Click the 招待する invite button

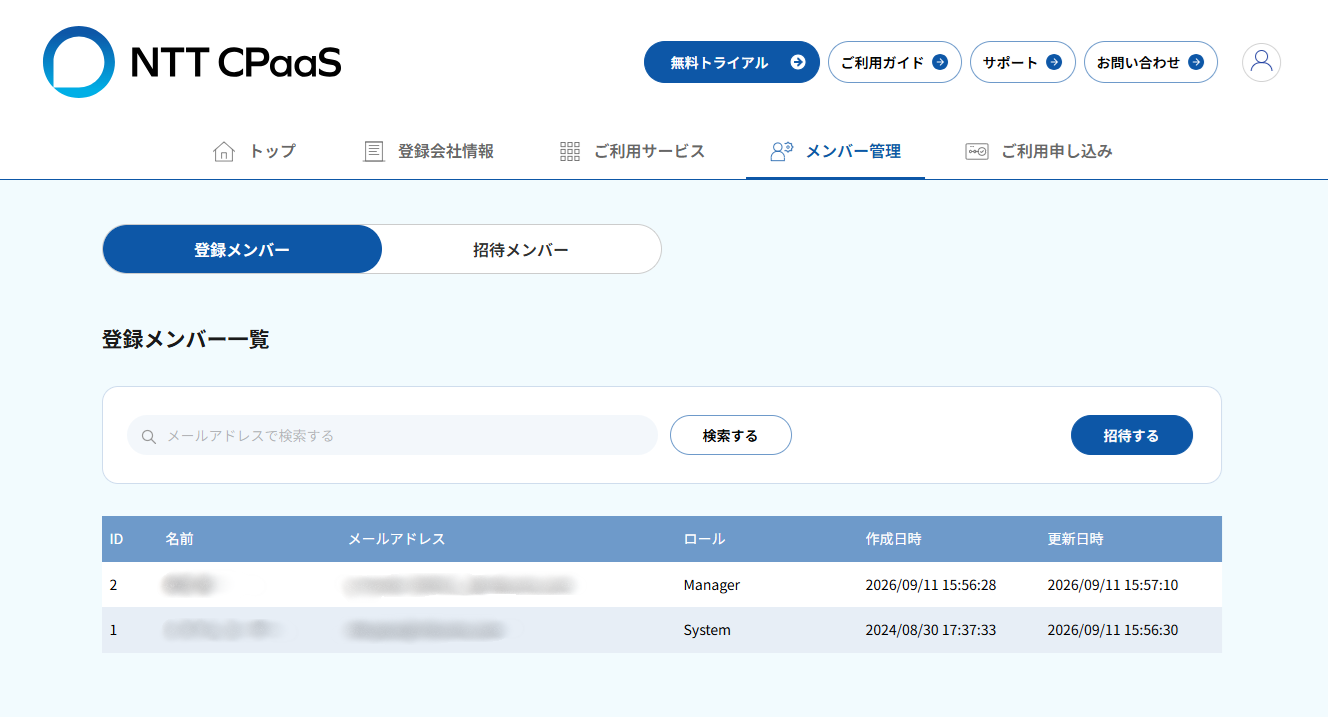[x=1132, y=435]
